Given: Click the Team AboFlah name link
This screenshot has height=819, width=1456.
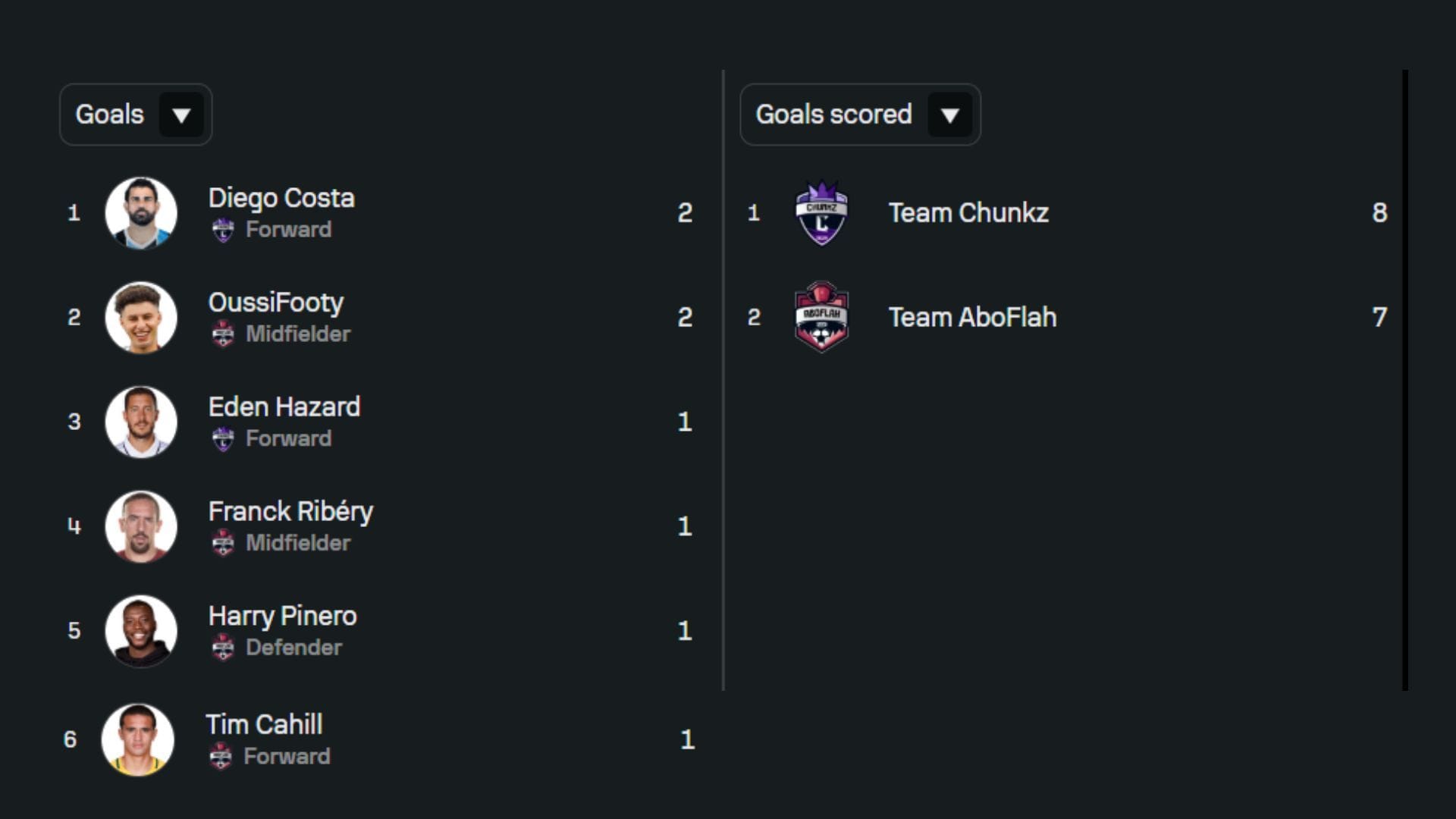Looking at the screenshot, I should tap(973, 318).
